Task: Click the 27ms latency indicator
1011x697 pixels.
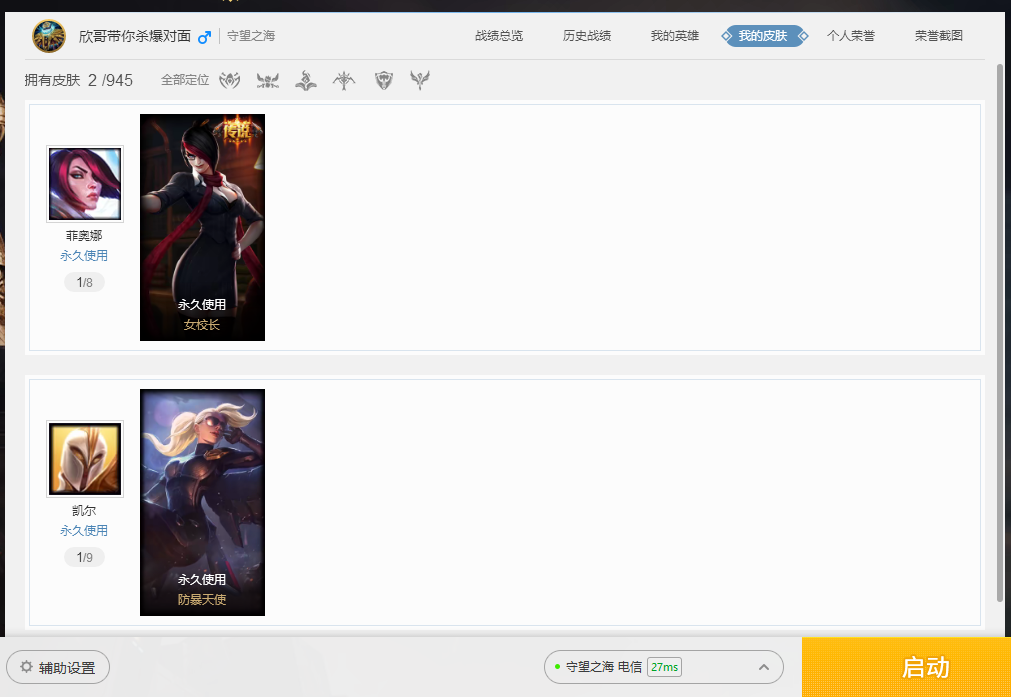Action: click(x=664, y=667)
